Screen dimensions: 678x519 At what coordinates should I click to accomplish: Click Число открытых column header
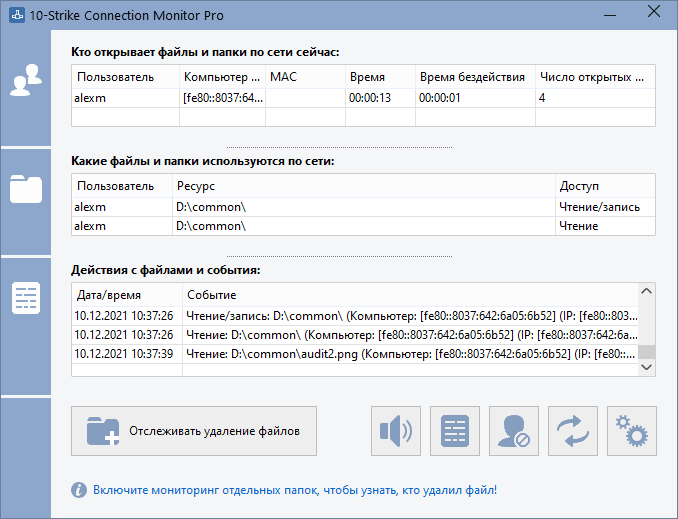[595, 77]
